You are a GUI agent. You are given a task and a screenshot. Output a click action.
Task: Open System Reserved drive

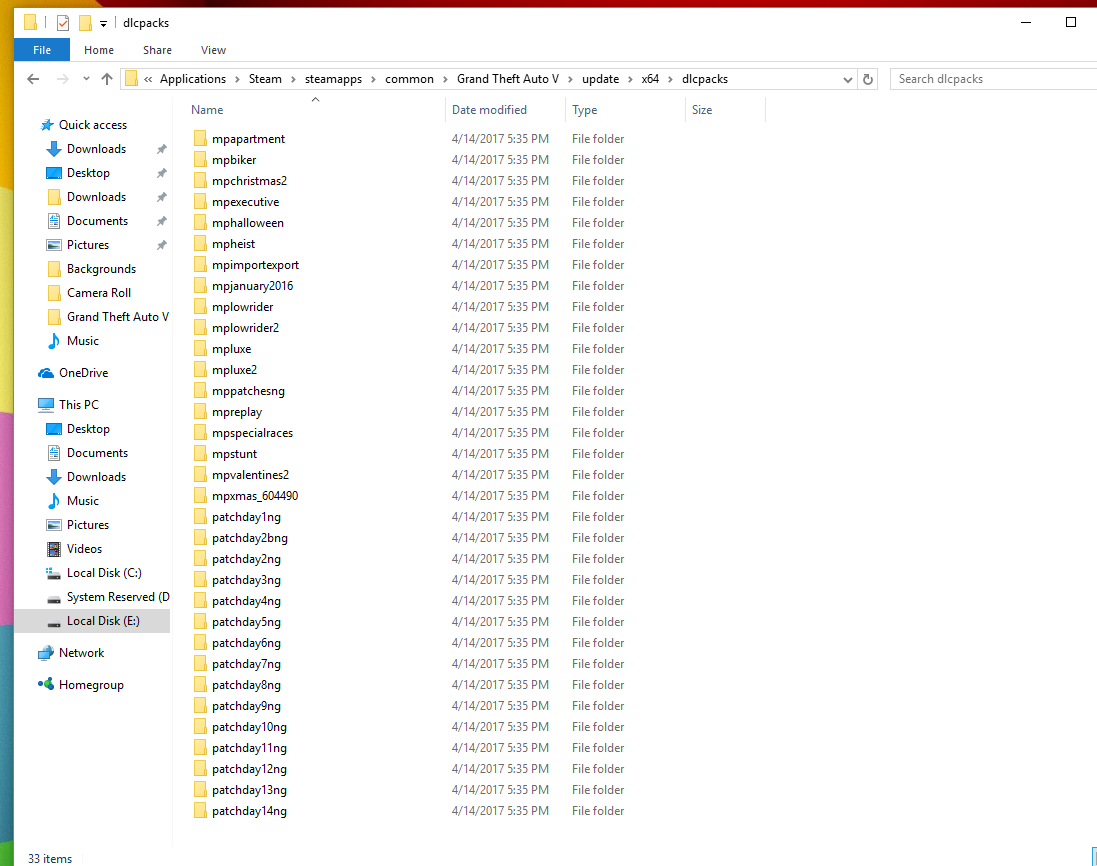[118, 597]
